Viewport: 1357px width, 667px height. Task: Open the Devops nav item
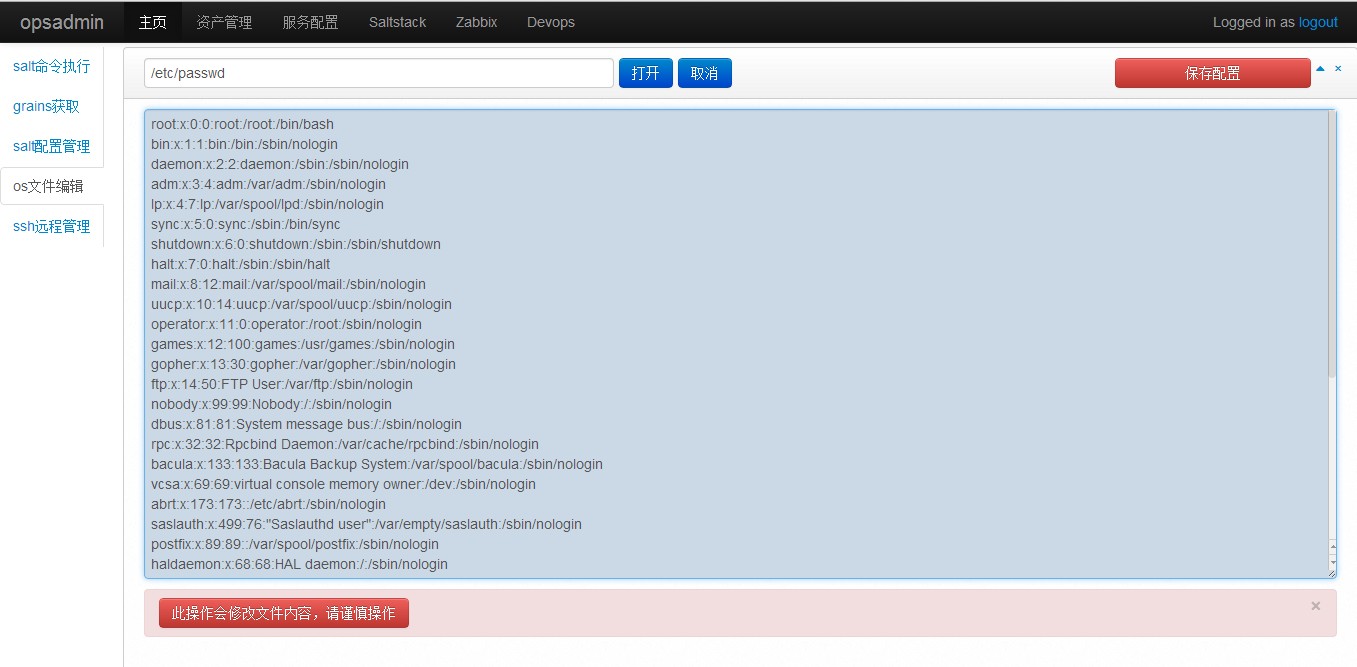(551, 22)
